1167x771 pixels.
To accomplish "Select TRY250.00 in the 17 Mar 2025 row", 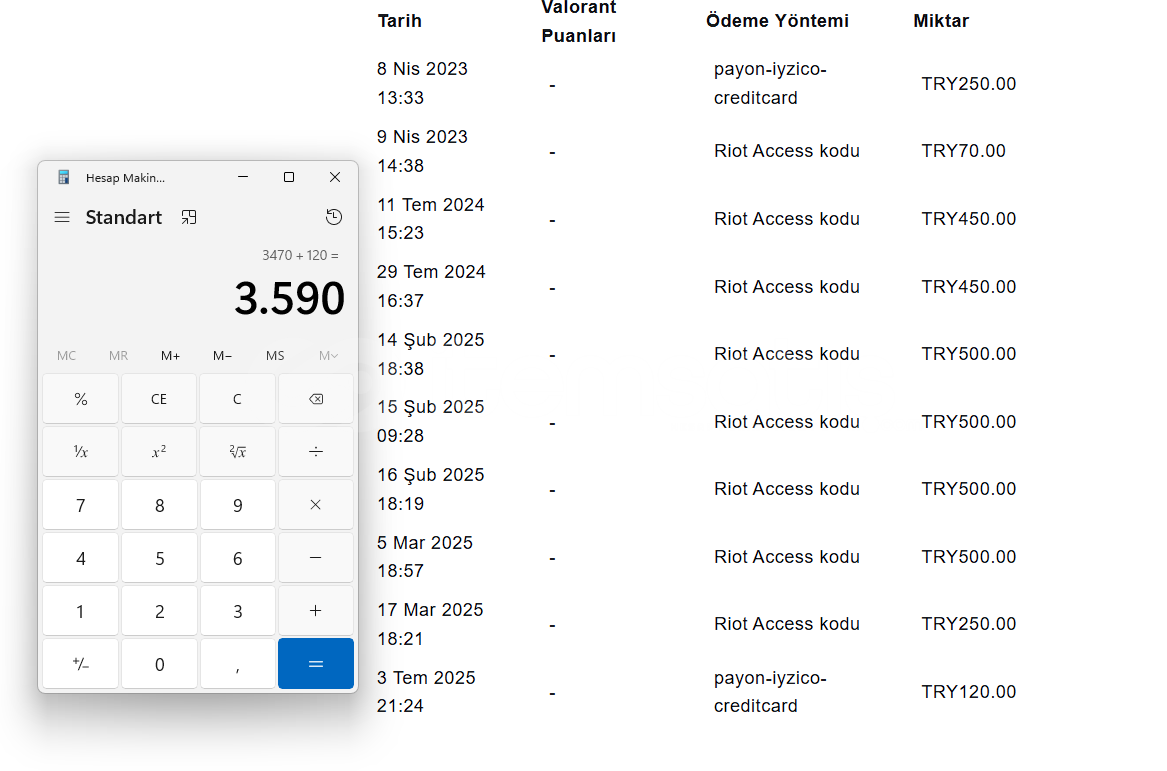I will (968, 624).
